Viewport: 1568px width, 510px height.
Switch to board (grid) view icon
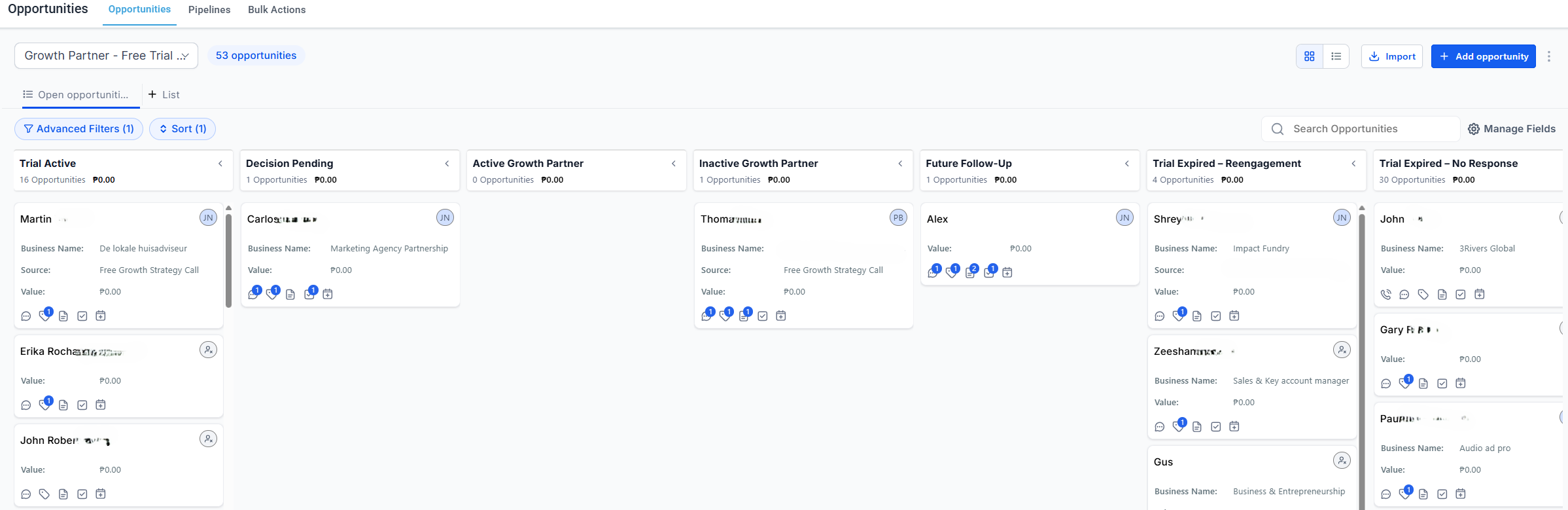(1309, 56)
